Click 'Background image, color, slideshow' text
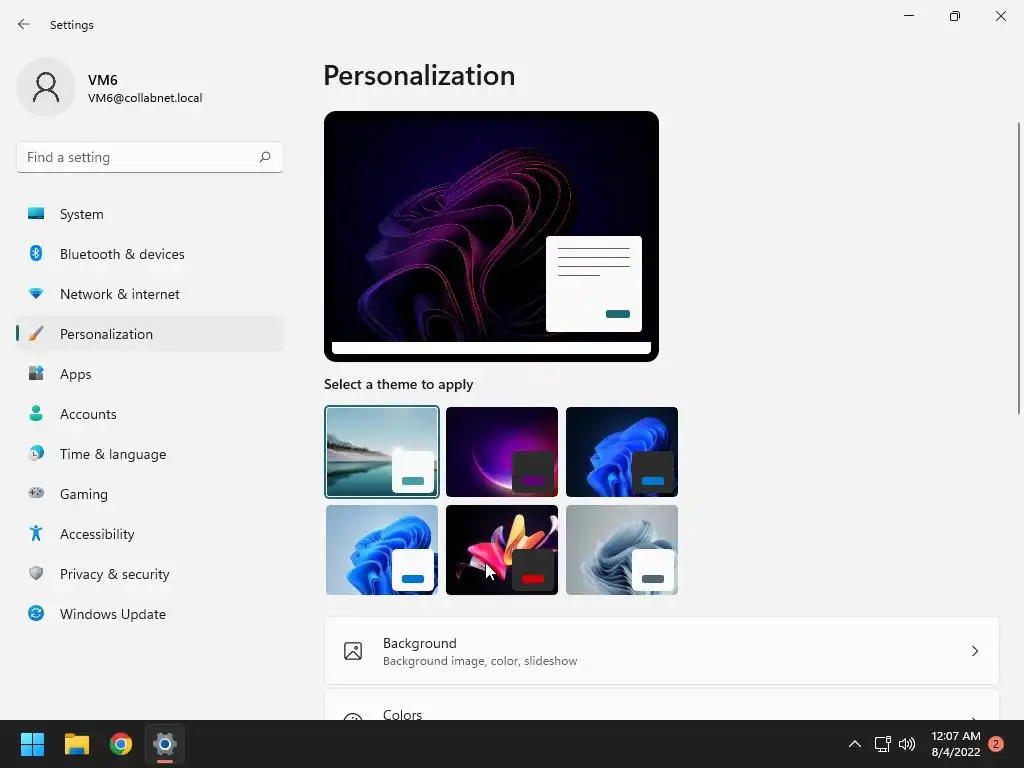This screenshot has width=1024, height=768. [x=480, y=661]
